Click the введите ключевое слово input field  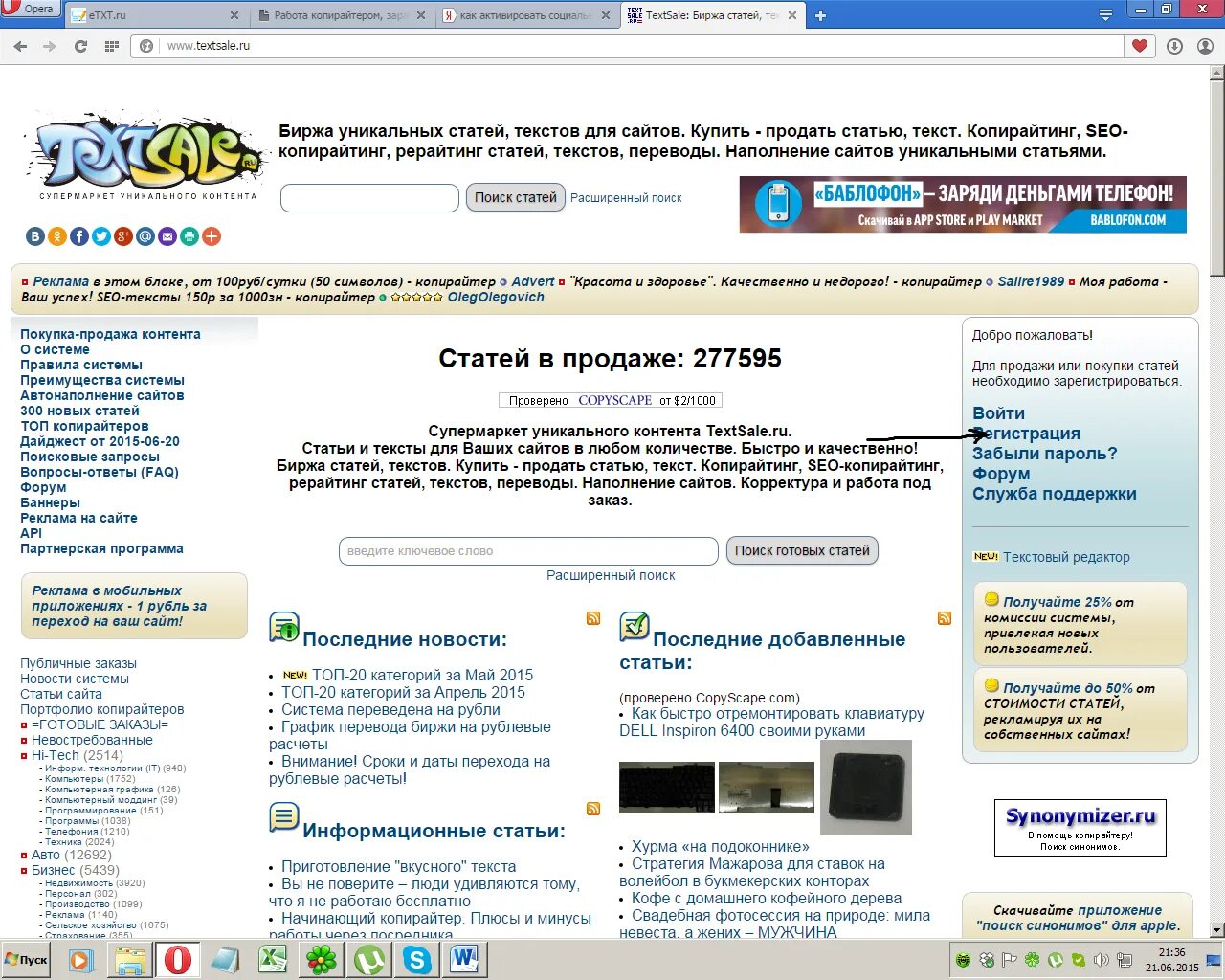click(x=528, y=551)
